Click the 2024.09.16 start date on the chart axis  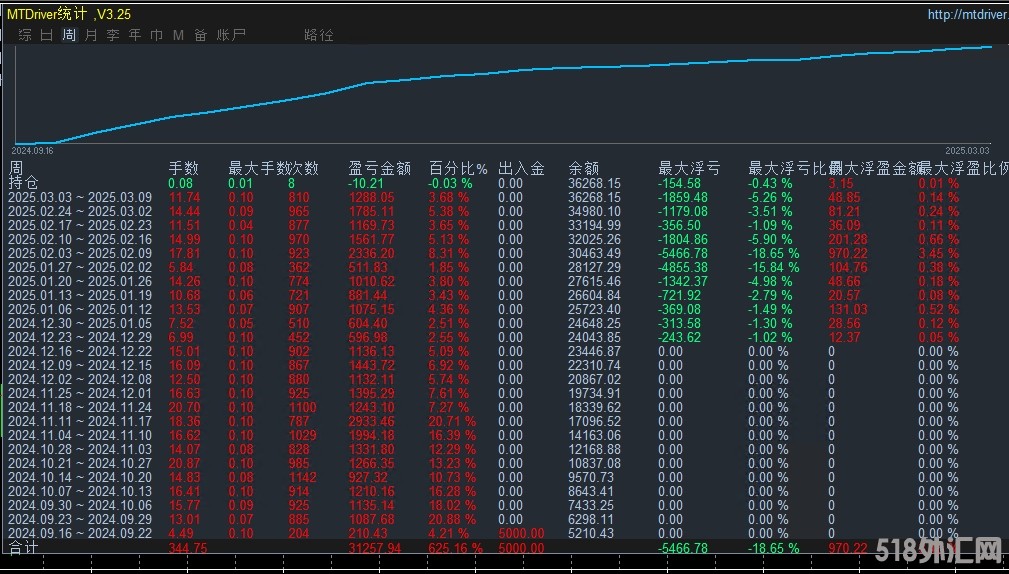34,149
